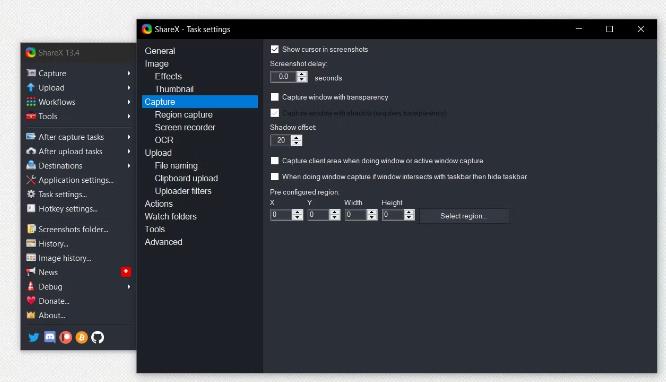Expand the After upload tasks submenu arrow

click(x=129, y=151)
